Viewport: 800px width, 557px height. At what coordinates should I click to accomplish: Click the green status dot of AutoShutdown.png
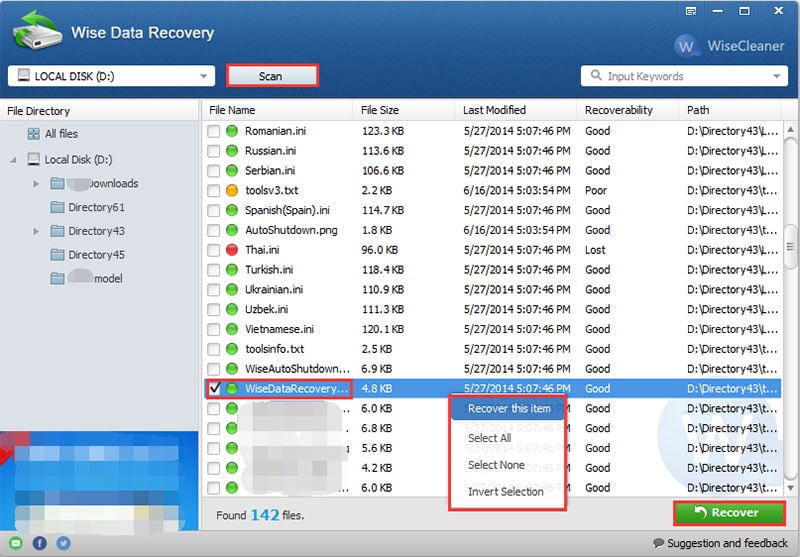(232, 230)
